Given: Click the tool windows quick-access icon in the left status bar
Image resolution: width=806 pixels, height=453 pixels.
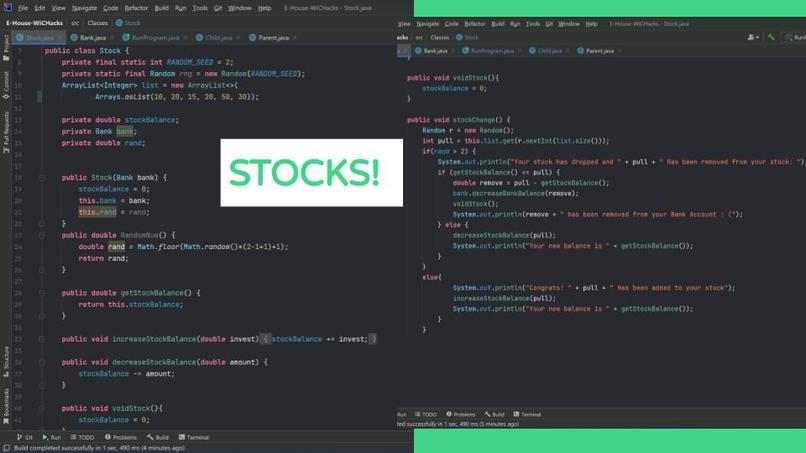Looking at the screenshot, I should click(6, 448).
